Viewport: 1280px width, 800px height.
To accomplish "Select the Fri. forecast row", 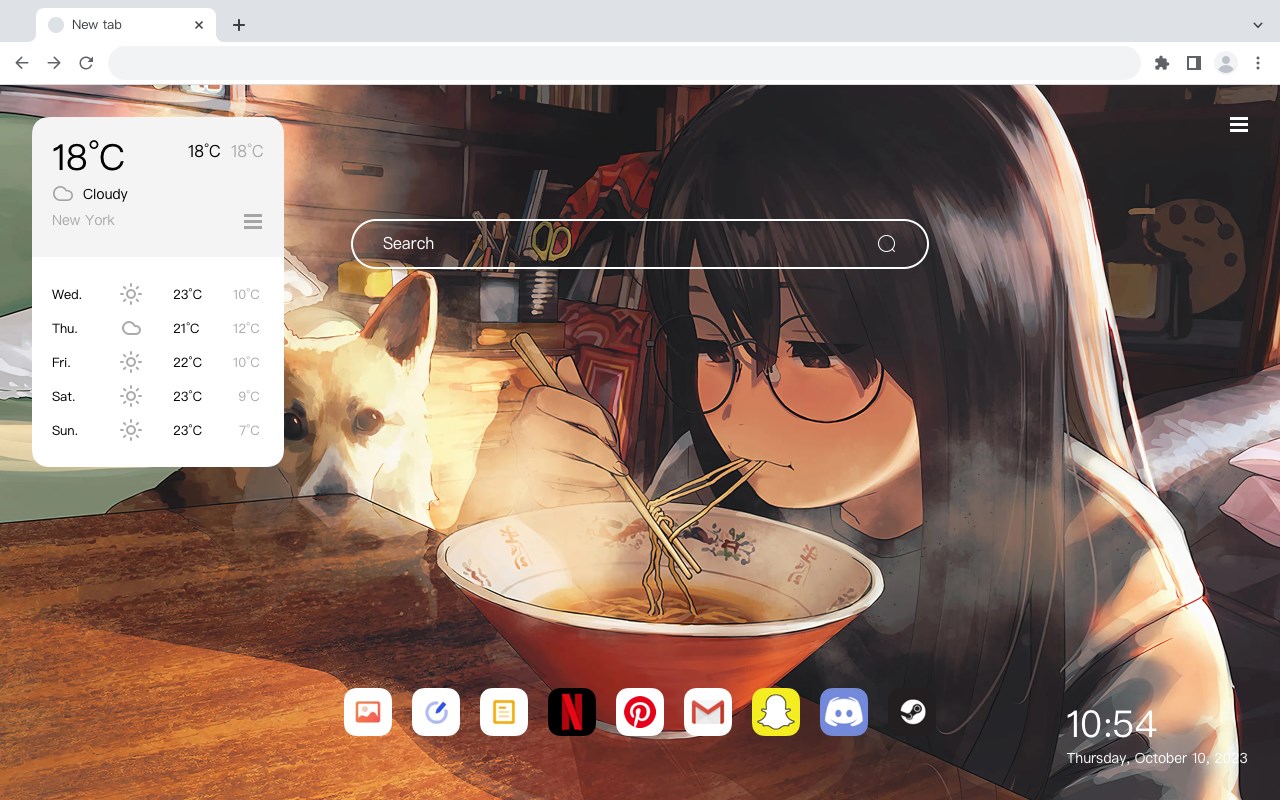I will tap(158, 362).
